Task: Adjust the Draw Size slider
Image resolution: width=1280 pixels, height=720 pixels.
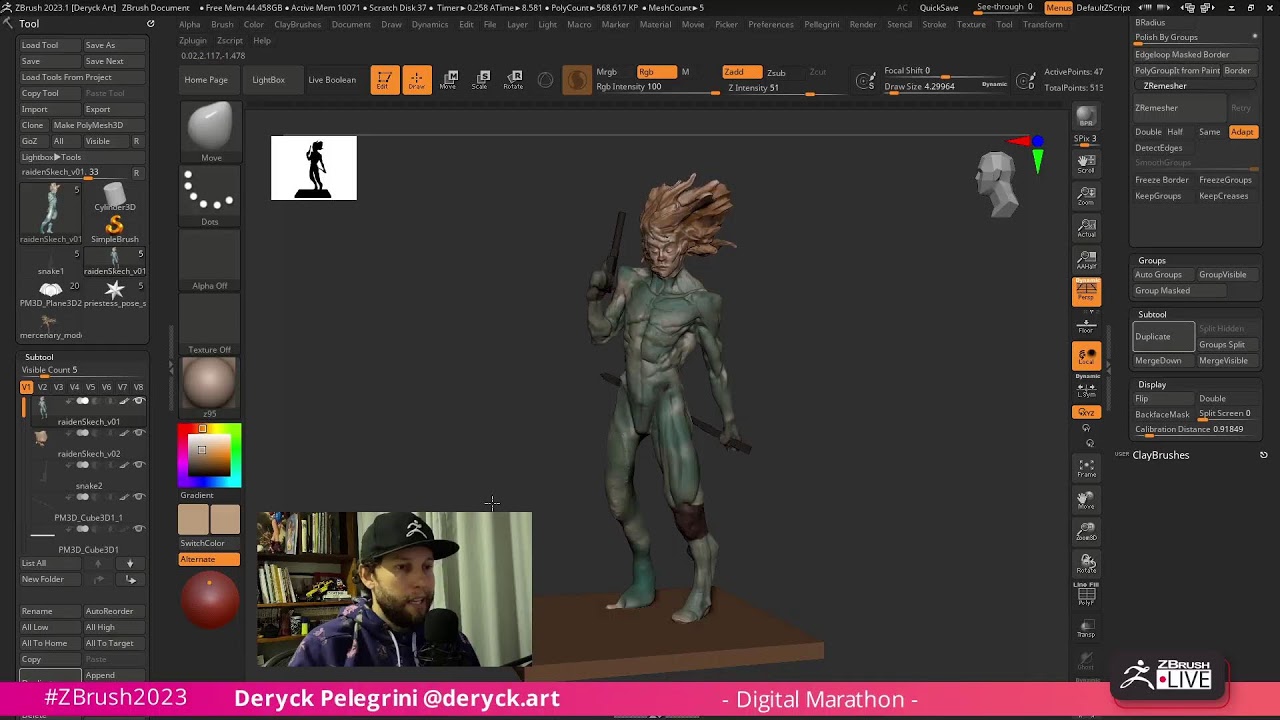Action: pyautogui.click(x=946, y=87)
